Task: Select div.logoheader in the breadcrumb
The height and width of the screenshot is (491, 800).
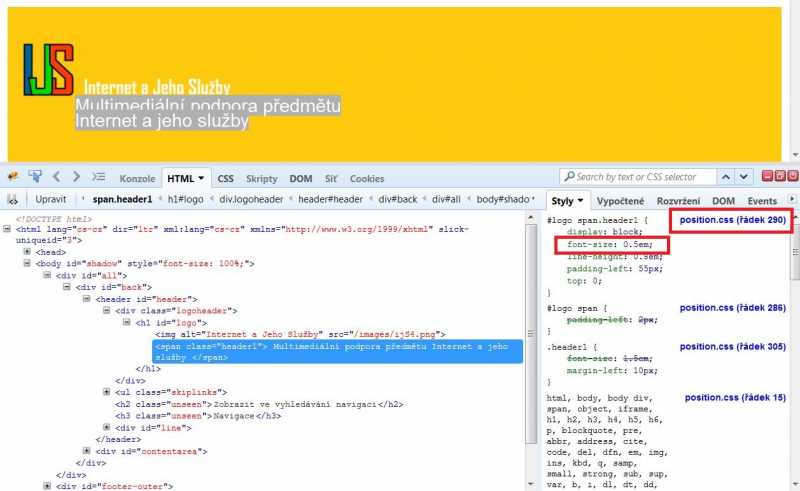Action: [251, 199]
